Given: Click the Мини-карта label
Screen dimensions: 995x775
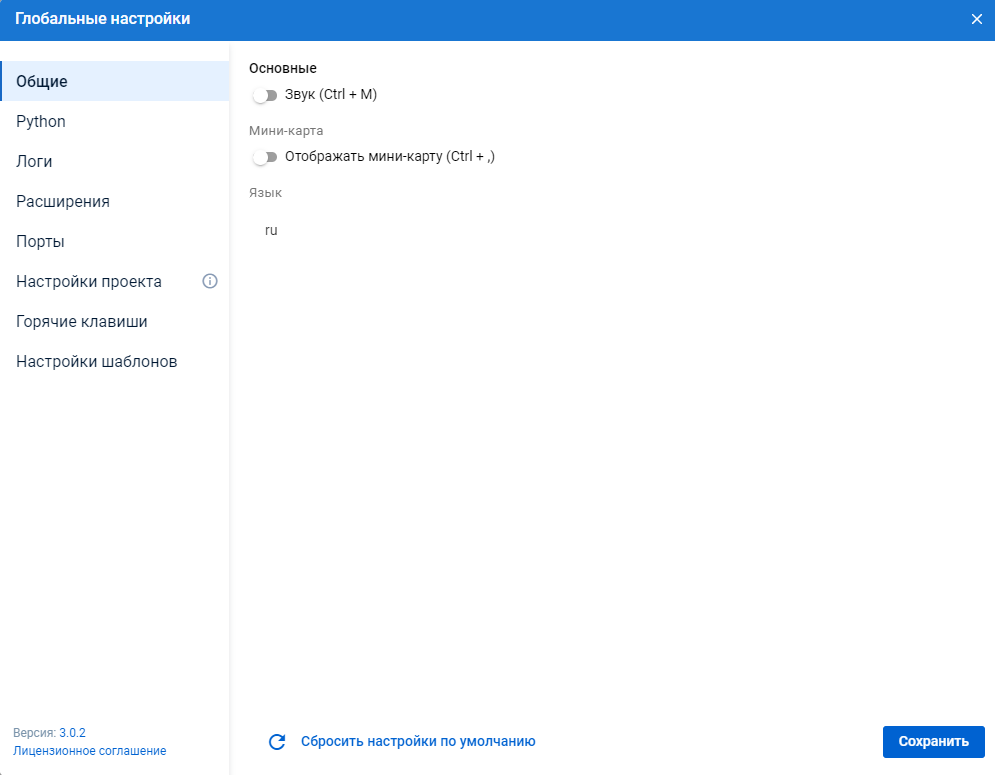Looking at the screenshot, I should pyautogui.click(x=286, y=130).
